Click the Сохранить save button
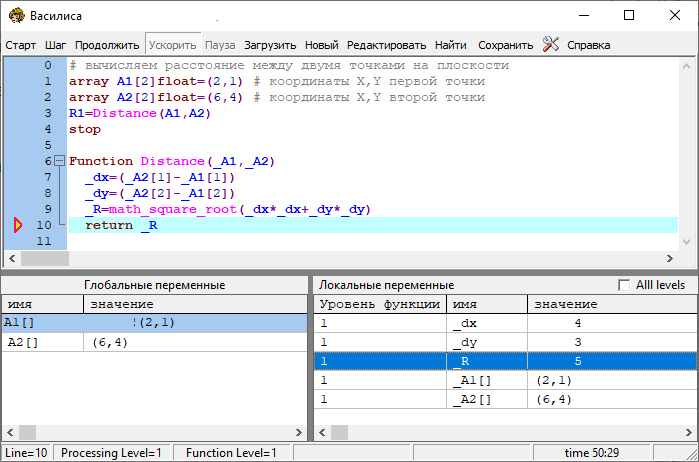699x462 pixels. 505,45
